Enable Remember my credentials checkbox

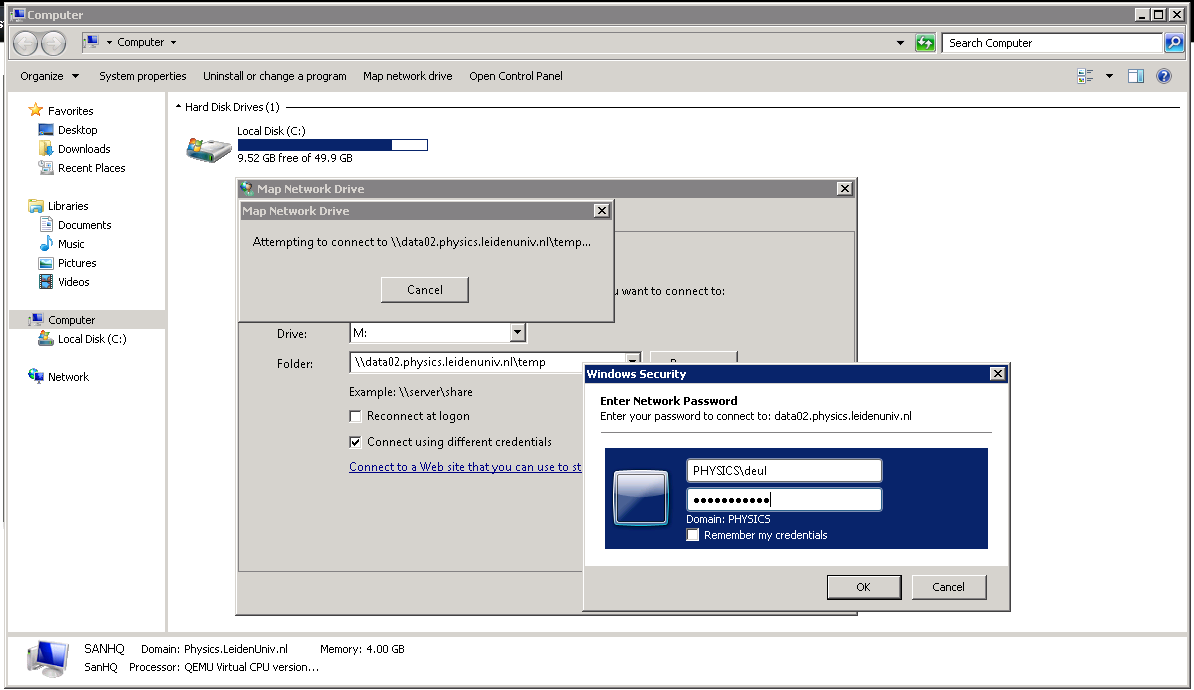(x=693, y=535)
